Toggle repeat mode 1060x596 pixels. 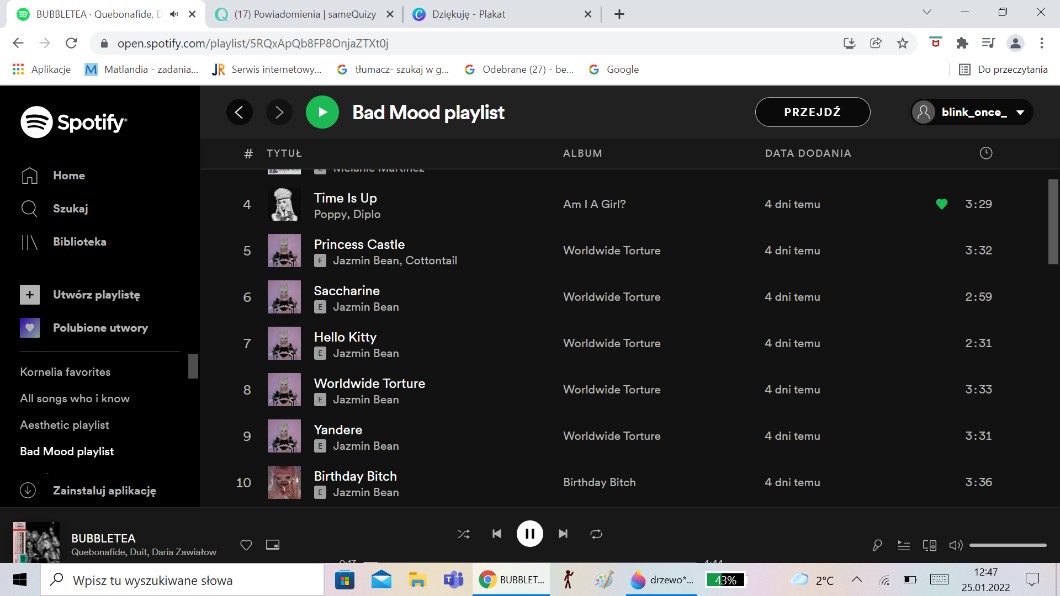[596, 534]
